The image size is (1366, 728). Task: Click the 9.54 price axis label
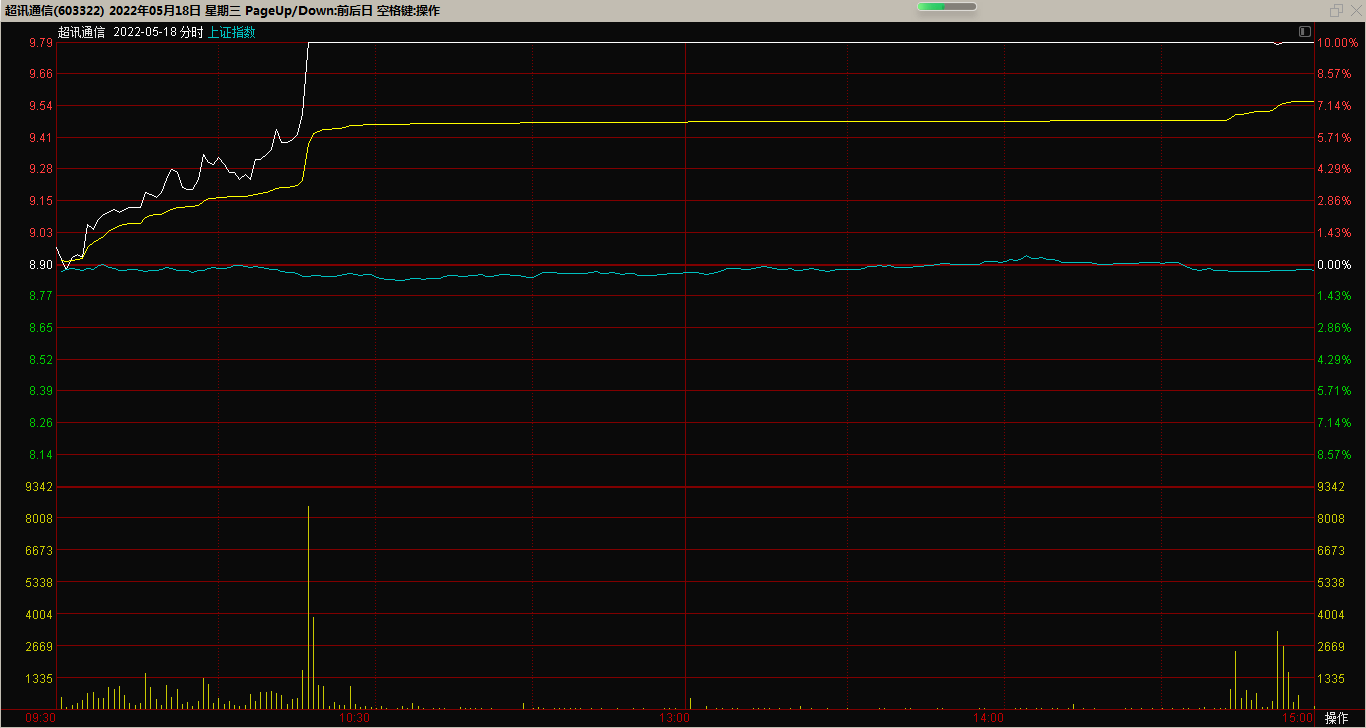pyautogui.click(x=41, y=106)
